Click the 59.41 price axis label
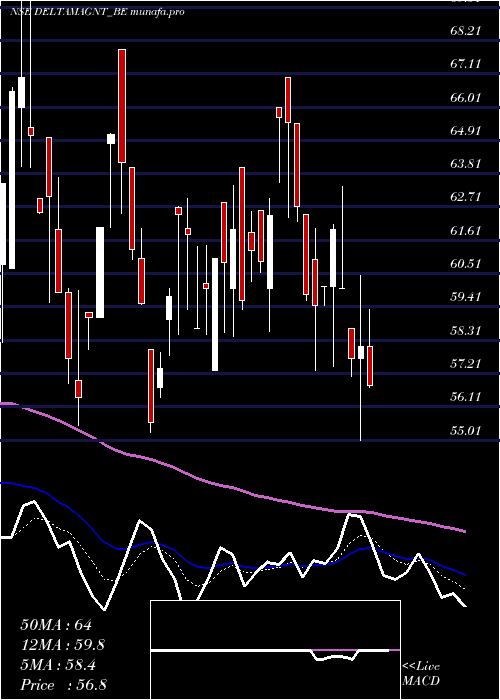 [x=466, y=297]
